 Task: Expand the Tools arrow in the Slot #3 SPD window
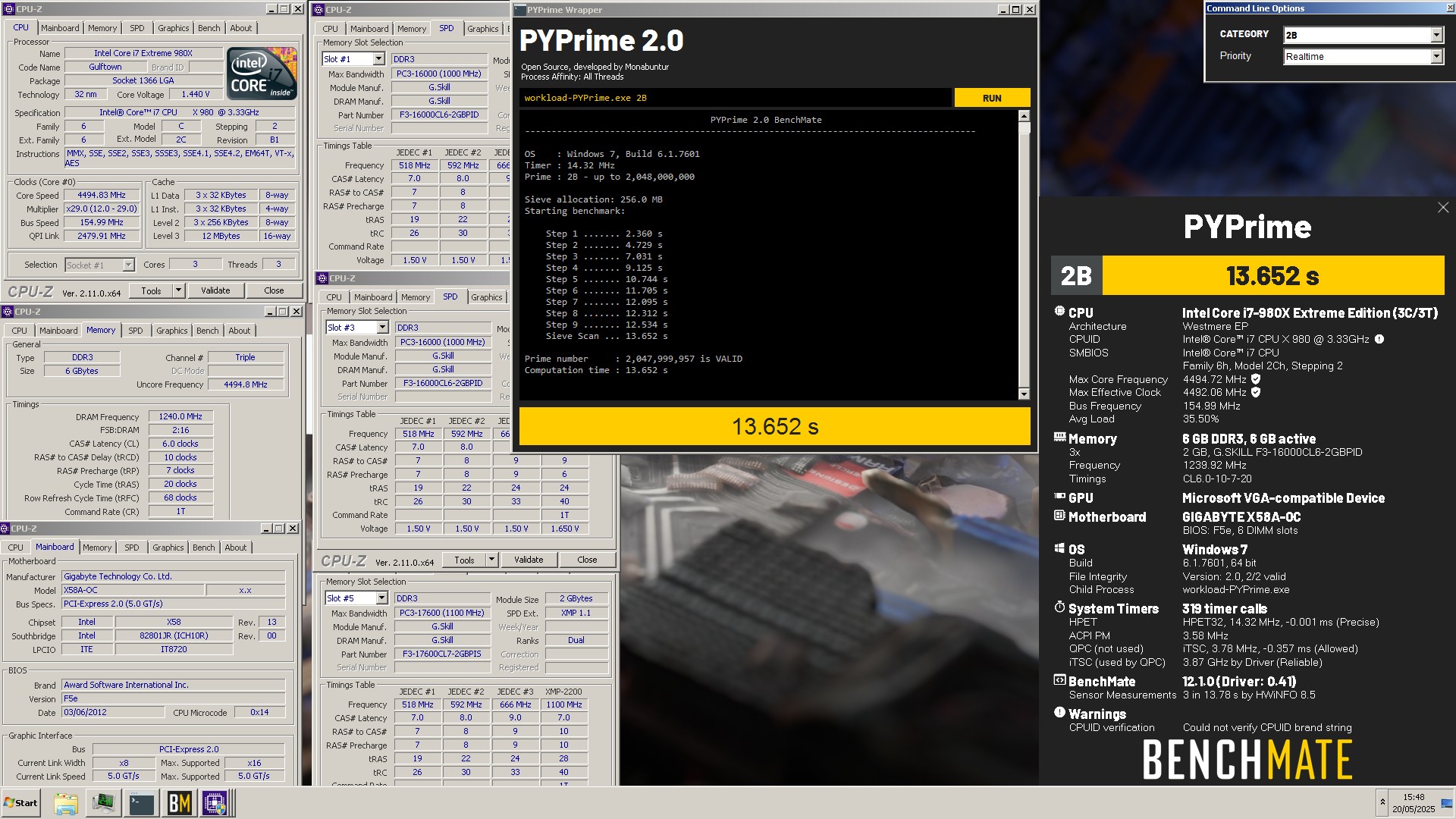point(491,560)
